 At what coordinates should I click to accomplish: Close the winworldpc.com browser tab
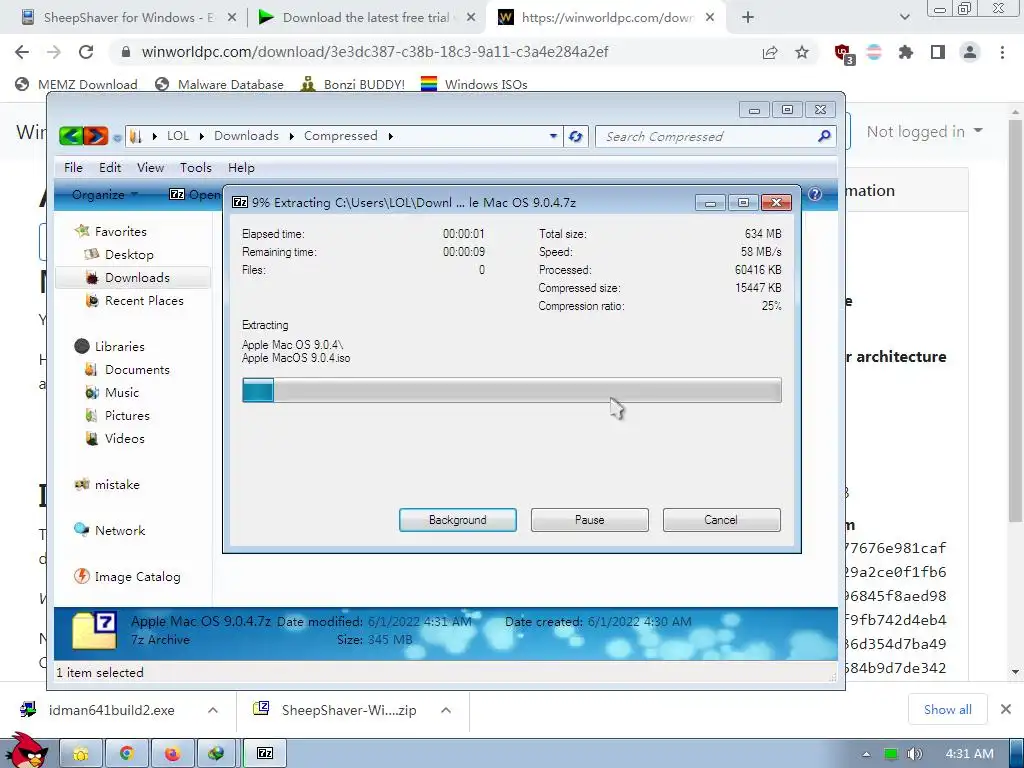[x=710, y=18]
